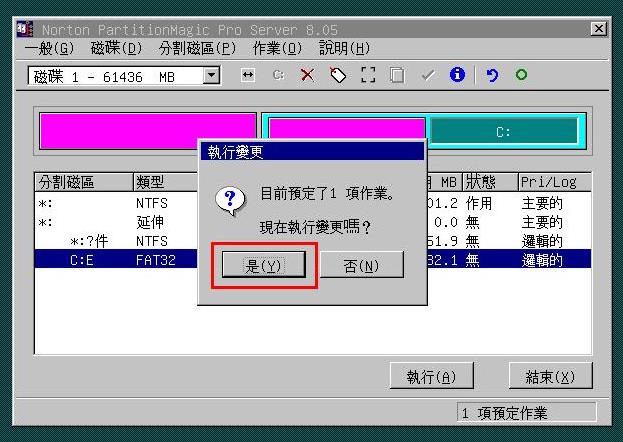Click the Pri/Log column header

pyautogui.click(x=555, y=182)
